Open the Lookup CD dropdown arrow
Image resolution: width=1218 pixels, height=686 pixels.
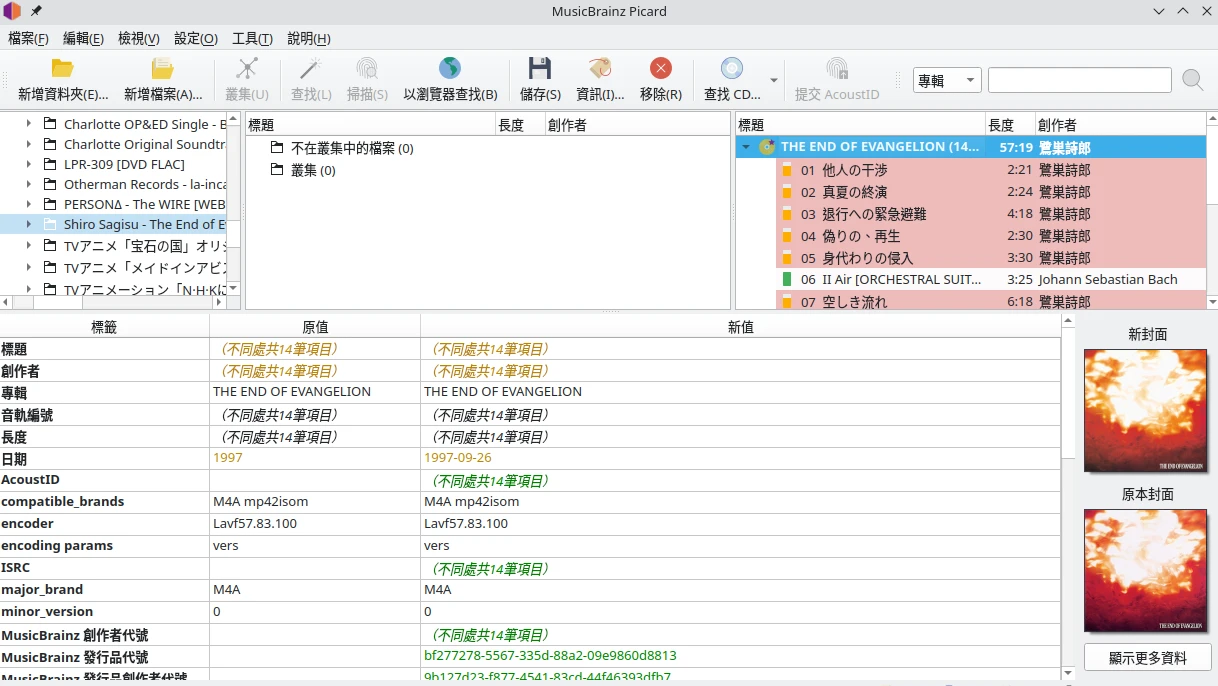[x=773, y=81]
